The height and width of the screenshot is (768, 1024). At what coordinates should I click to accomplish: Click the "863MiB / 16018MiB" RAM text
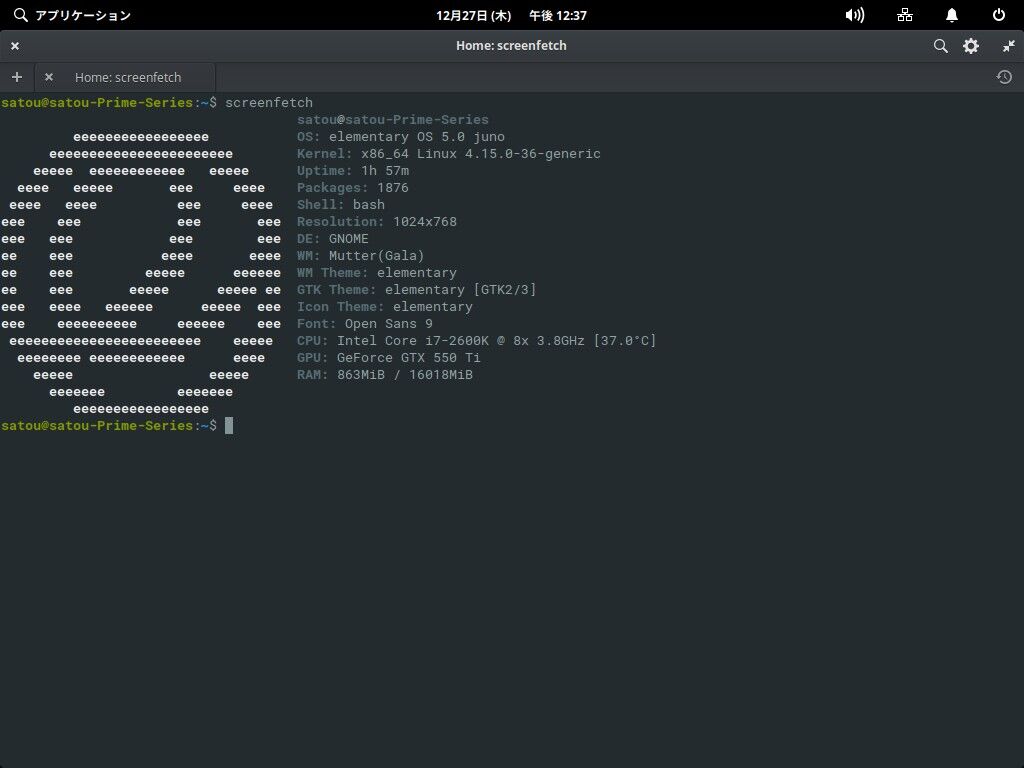click(x=405, y=374)
